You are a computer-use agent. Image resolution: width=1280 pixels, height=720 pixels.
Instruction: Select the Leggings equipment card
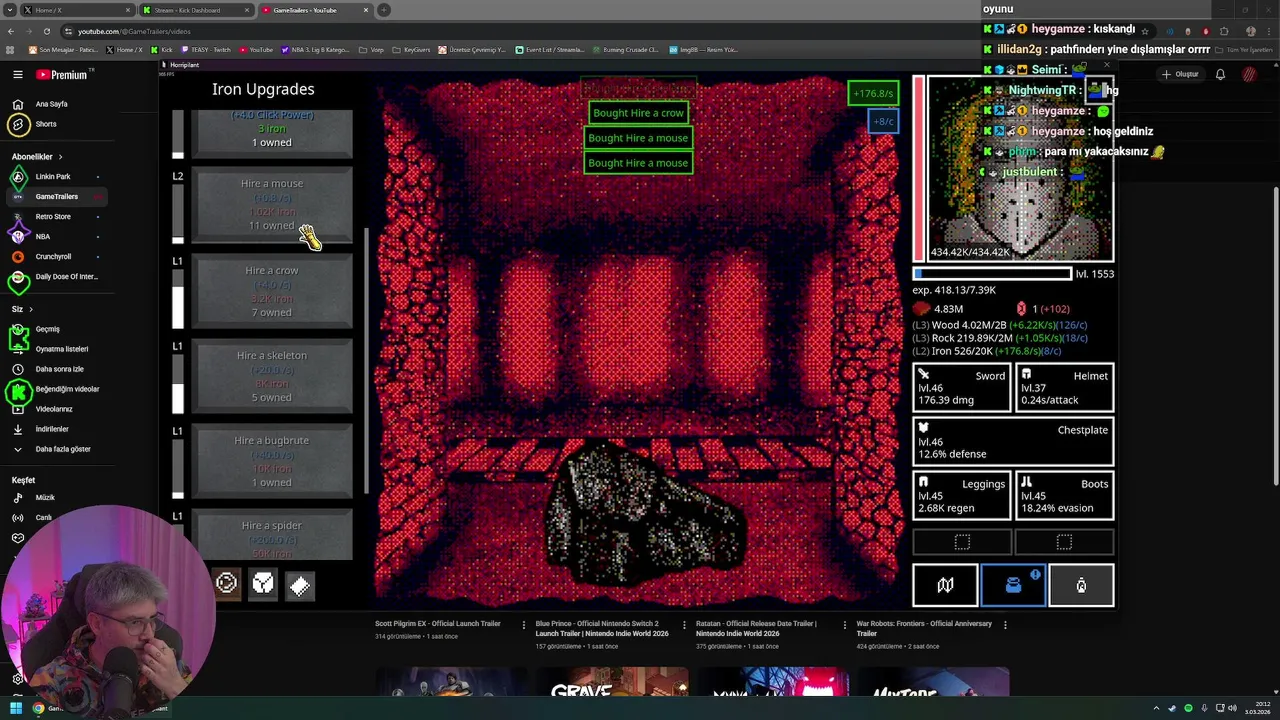[x=962, y=495]
